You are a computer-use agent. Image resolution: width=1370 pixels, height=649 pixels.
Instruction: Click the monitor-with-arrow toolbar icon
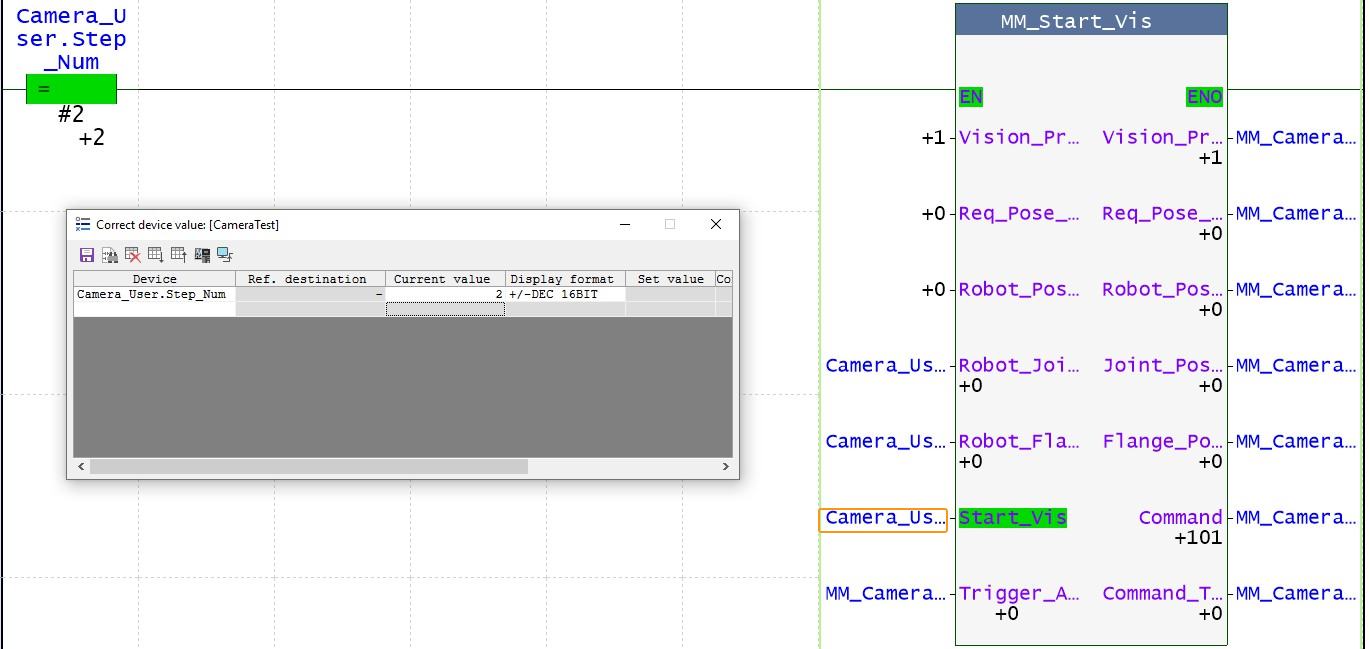tap(224, 255)
